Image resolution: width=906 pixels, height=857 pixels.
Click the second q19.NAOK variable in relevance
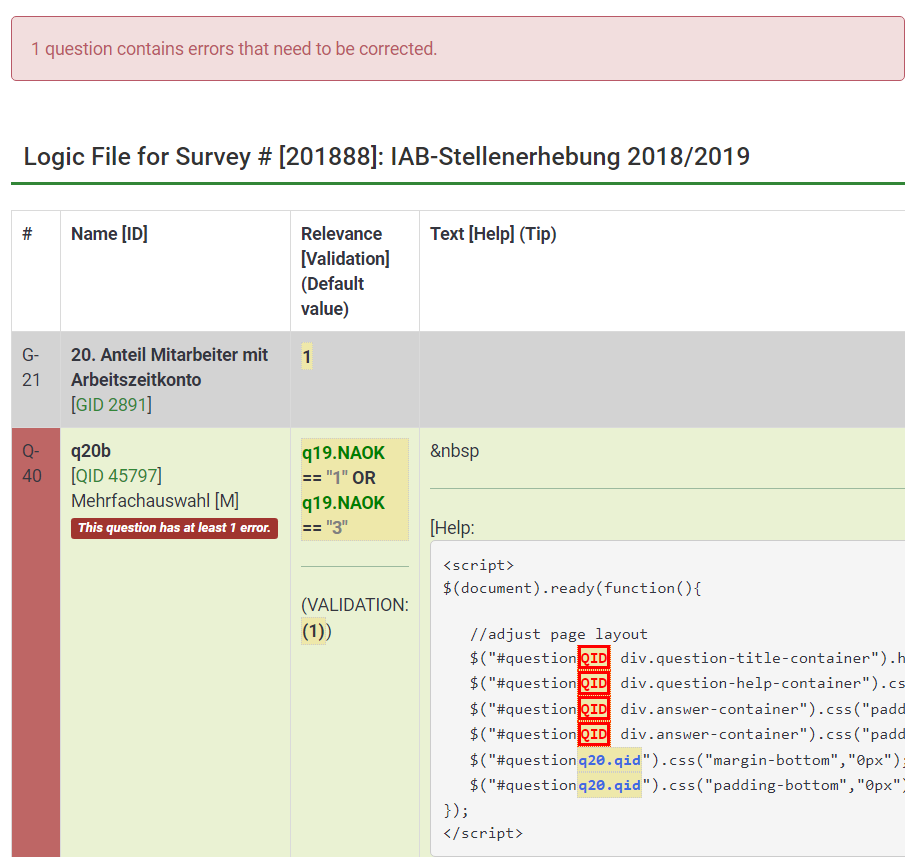coord(343,502)
